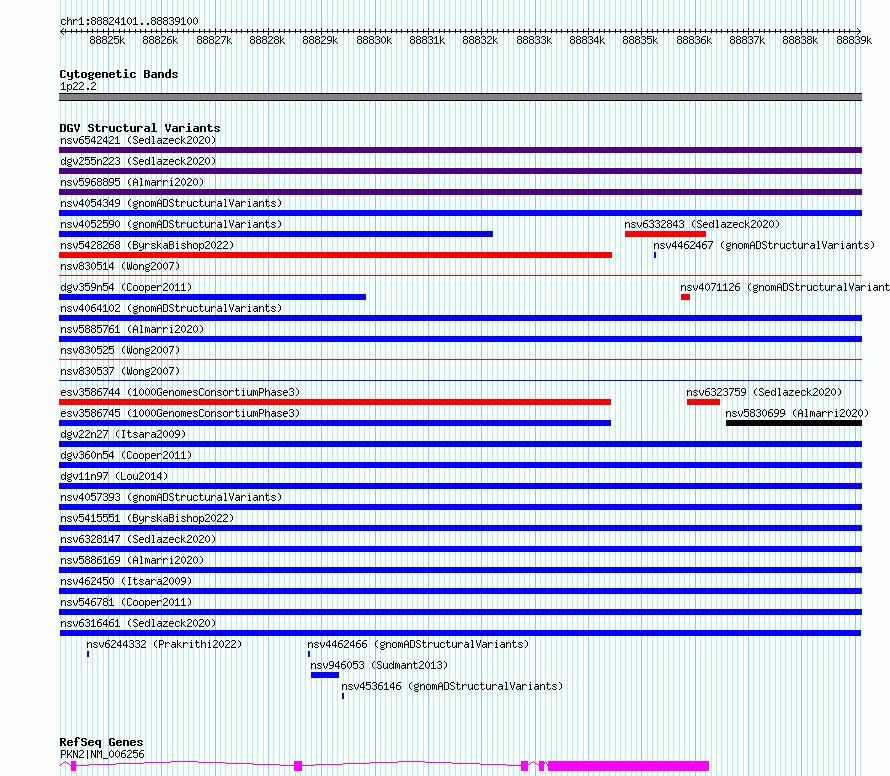This screenshot has width=890, height=776.
Task: Select the nsv830537 (Wong2007) label
Action: click(x=120, y=371)
